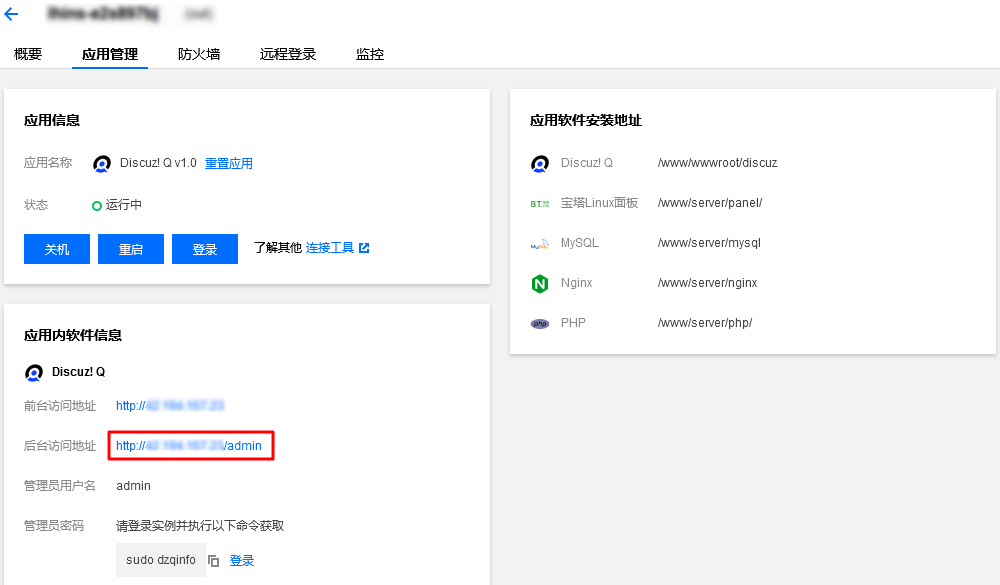Click the MySQL dolphin icon

pyautogui.click(x=540, y=244)
